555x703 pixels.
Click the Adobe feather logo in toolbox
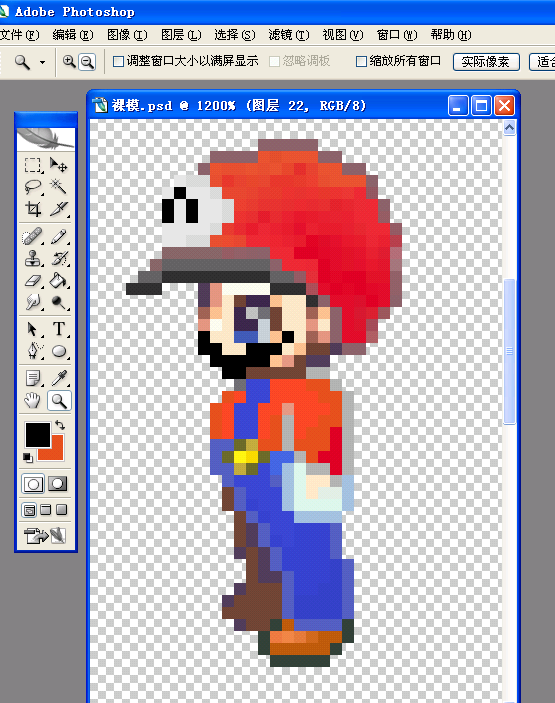46,139
